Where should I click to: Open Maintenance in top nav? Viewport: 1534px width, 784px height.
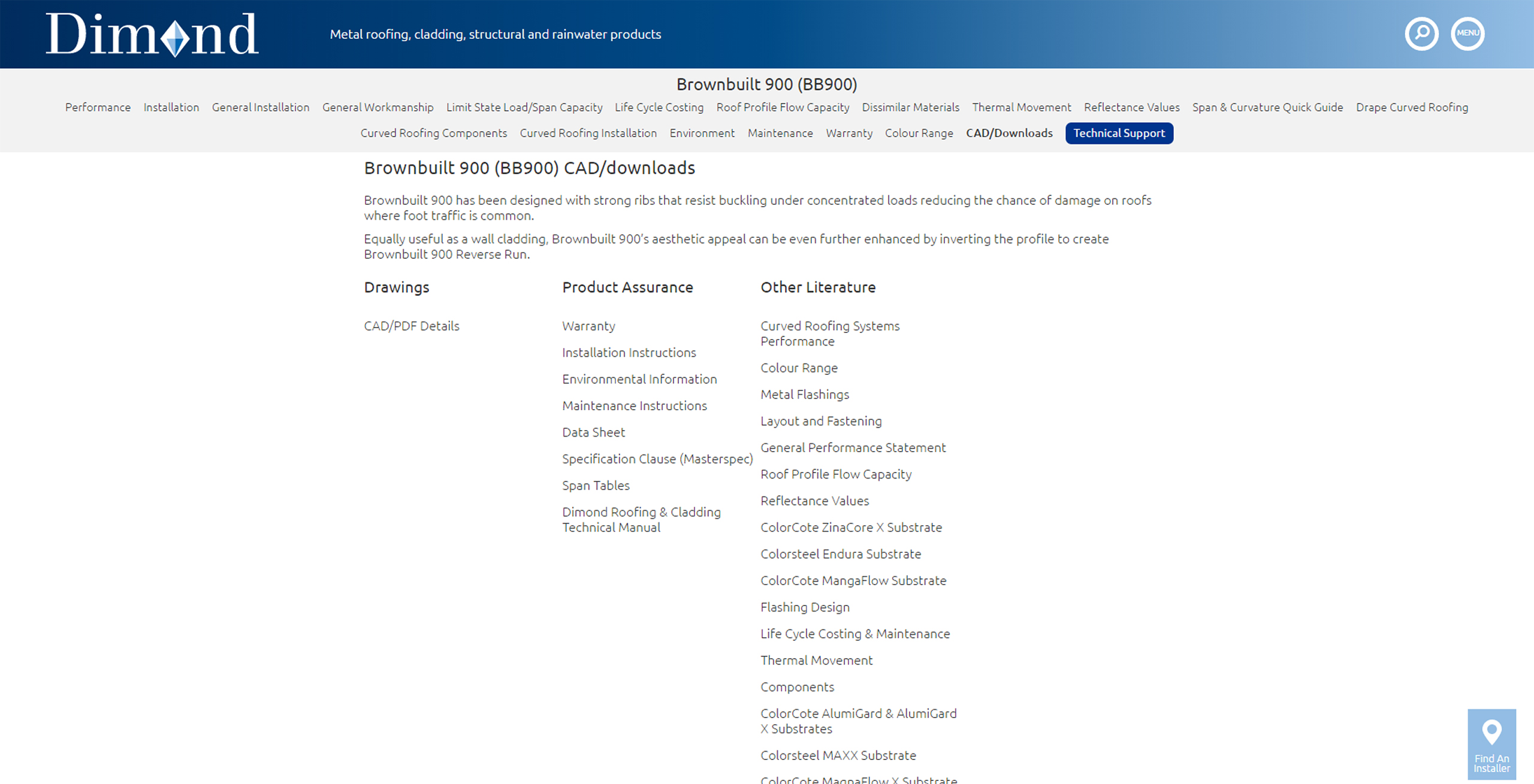click(780, 133)
